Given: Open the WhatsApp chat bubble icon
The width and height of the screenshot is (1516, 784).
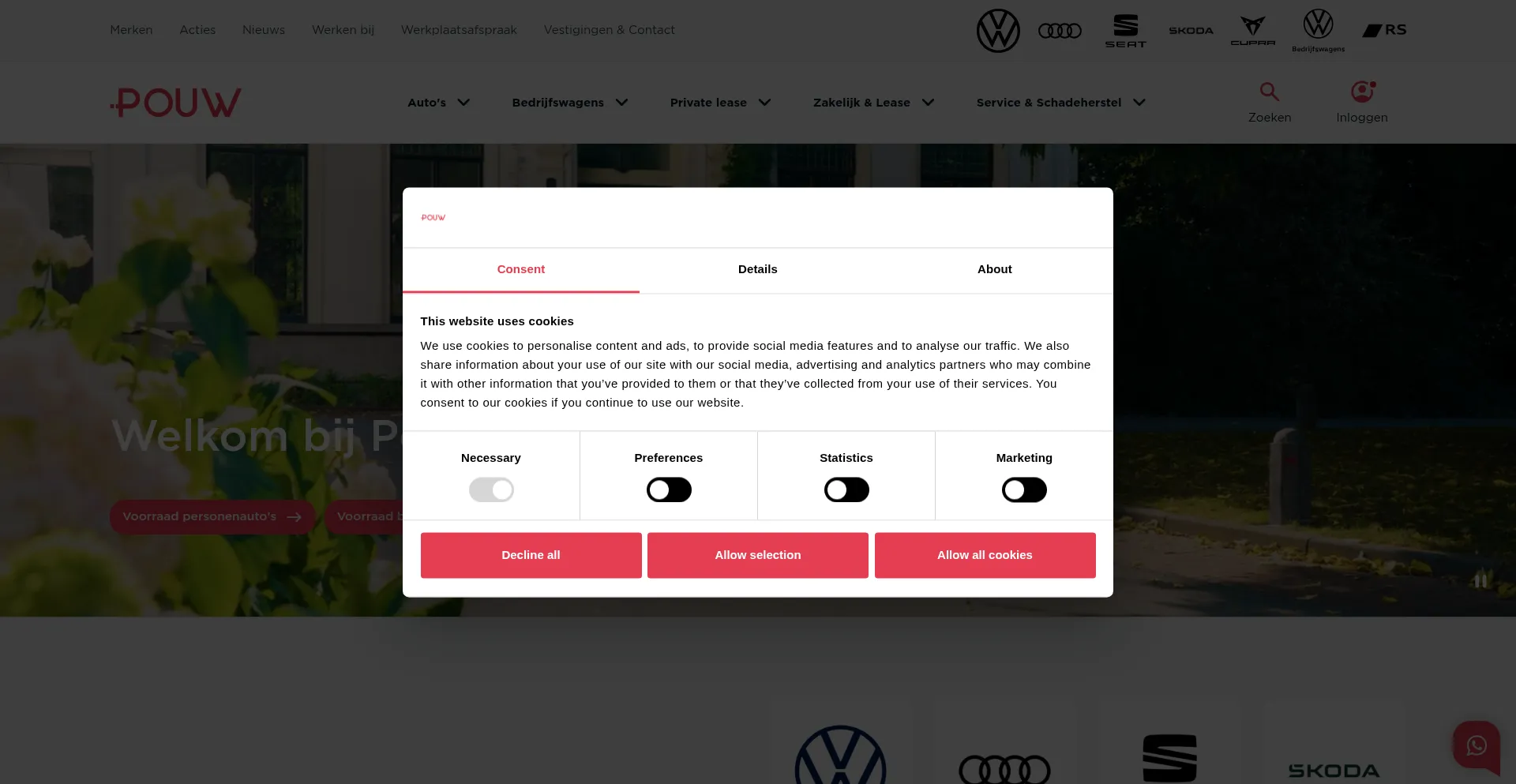Looking at the screenshot, I should tap(1477, 745).
